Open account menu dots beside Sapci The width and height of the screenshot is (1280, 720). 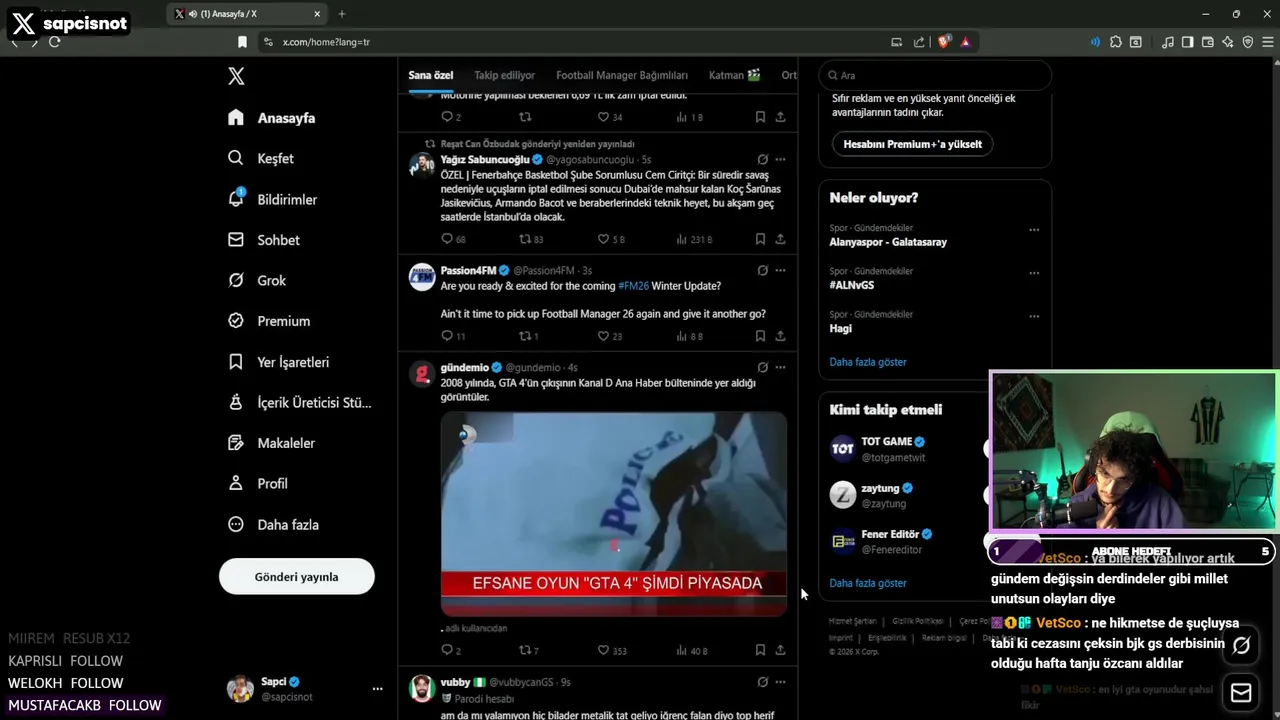377,689
